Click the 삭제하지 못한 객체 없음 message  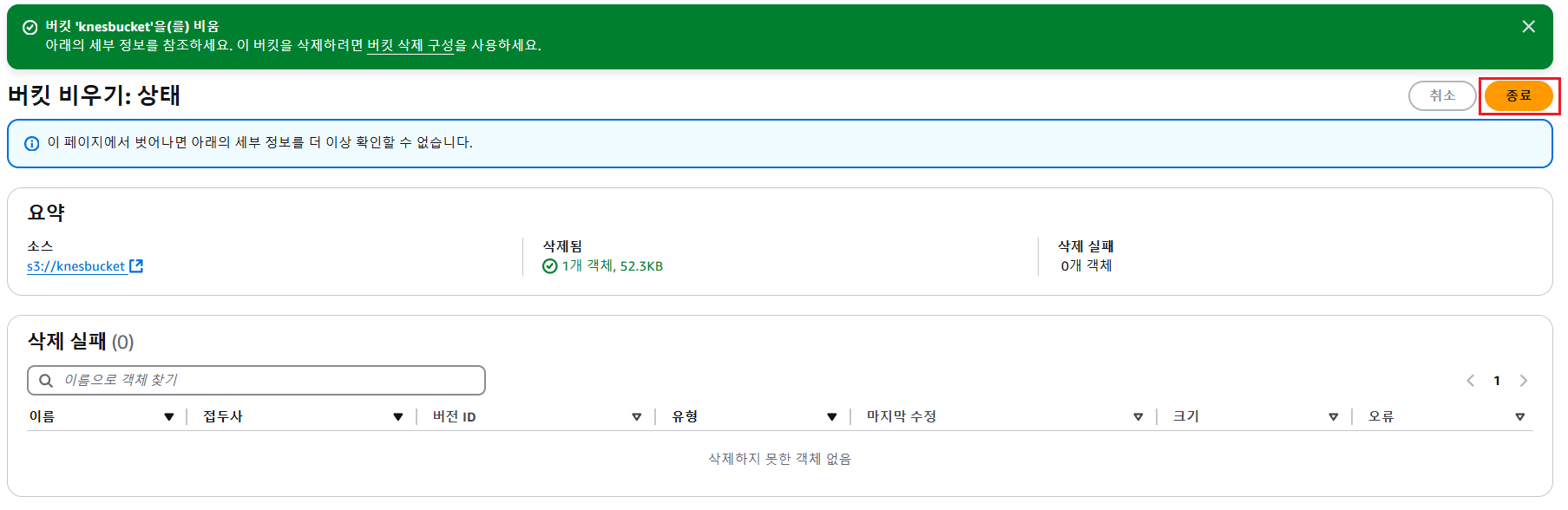tap(779, 459)
